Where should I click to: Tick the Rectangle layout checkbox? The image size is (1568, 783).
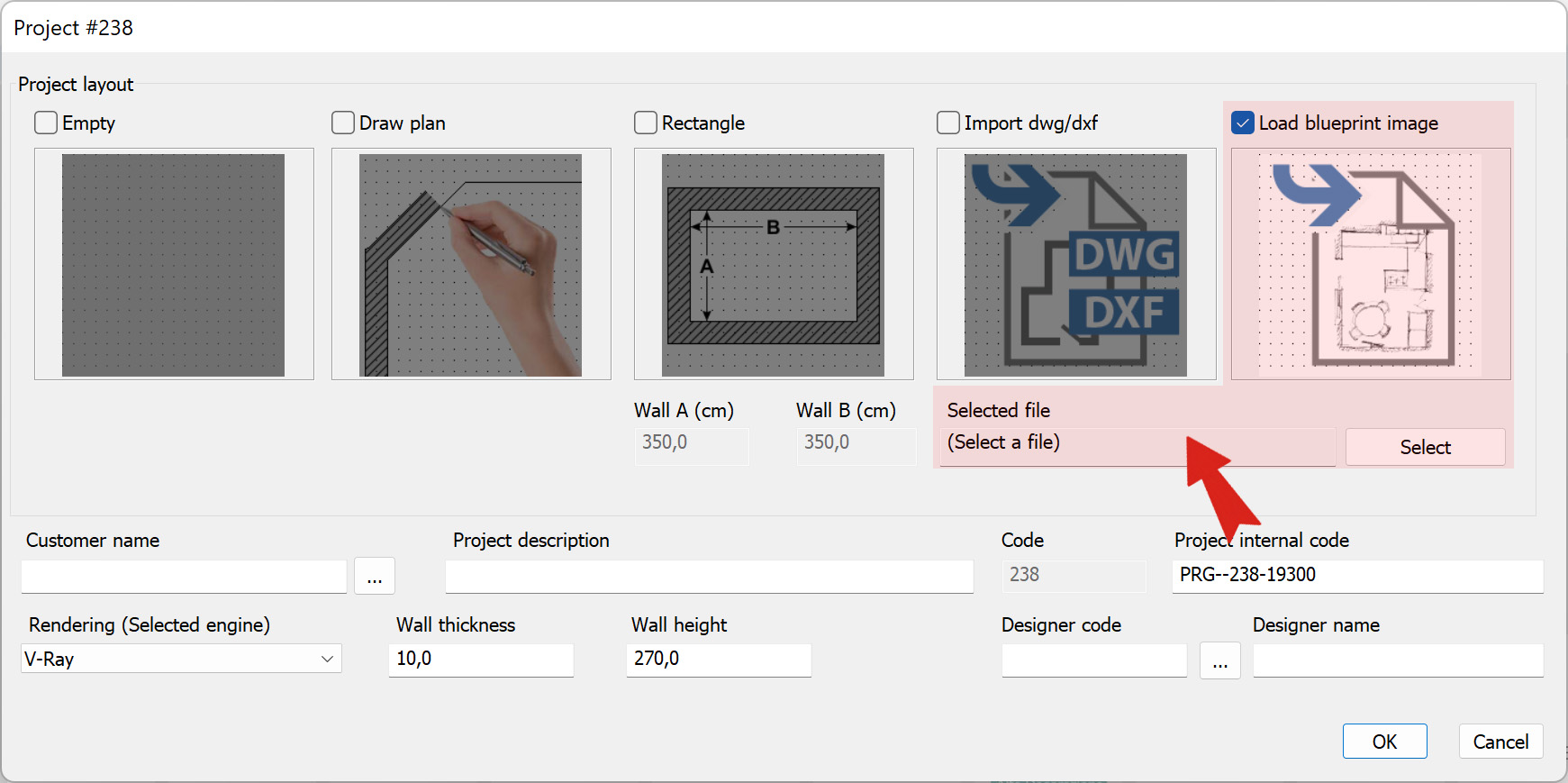(646, 123)
